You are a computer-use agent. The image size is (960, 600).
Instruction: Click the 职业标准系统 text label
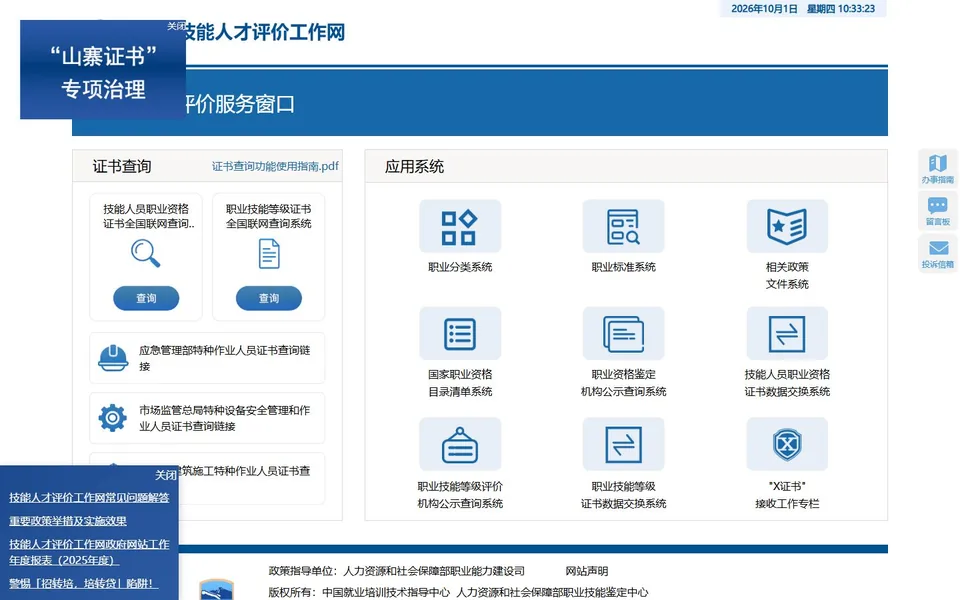623,267
